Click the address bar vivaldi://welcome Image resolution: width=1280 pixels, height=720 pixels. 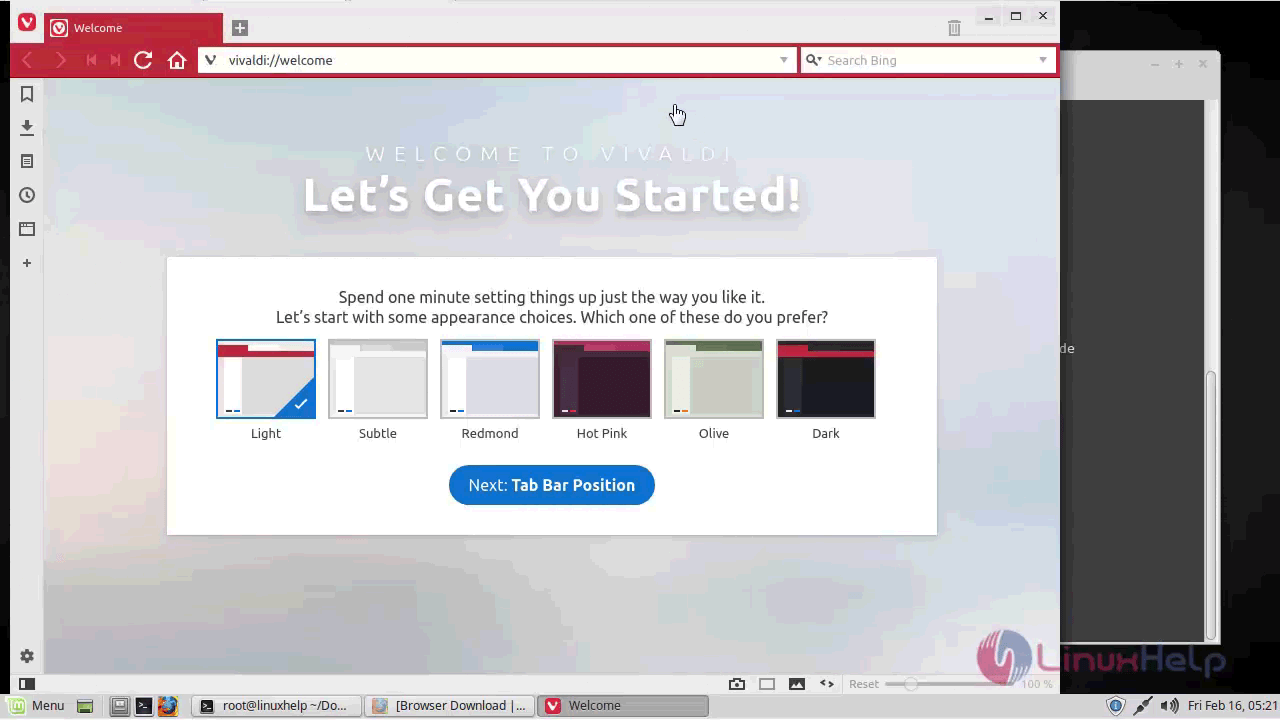497,60
